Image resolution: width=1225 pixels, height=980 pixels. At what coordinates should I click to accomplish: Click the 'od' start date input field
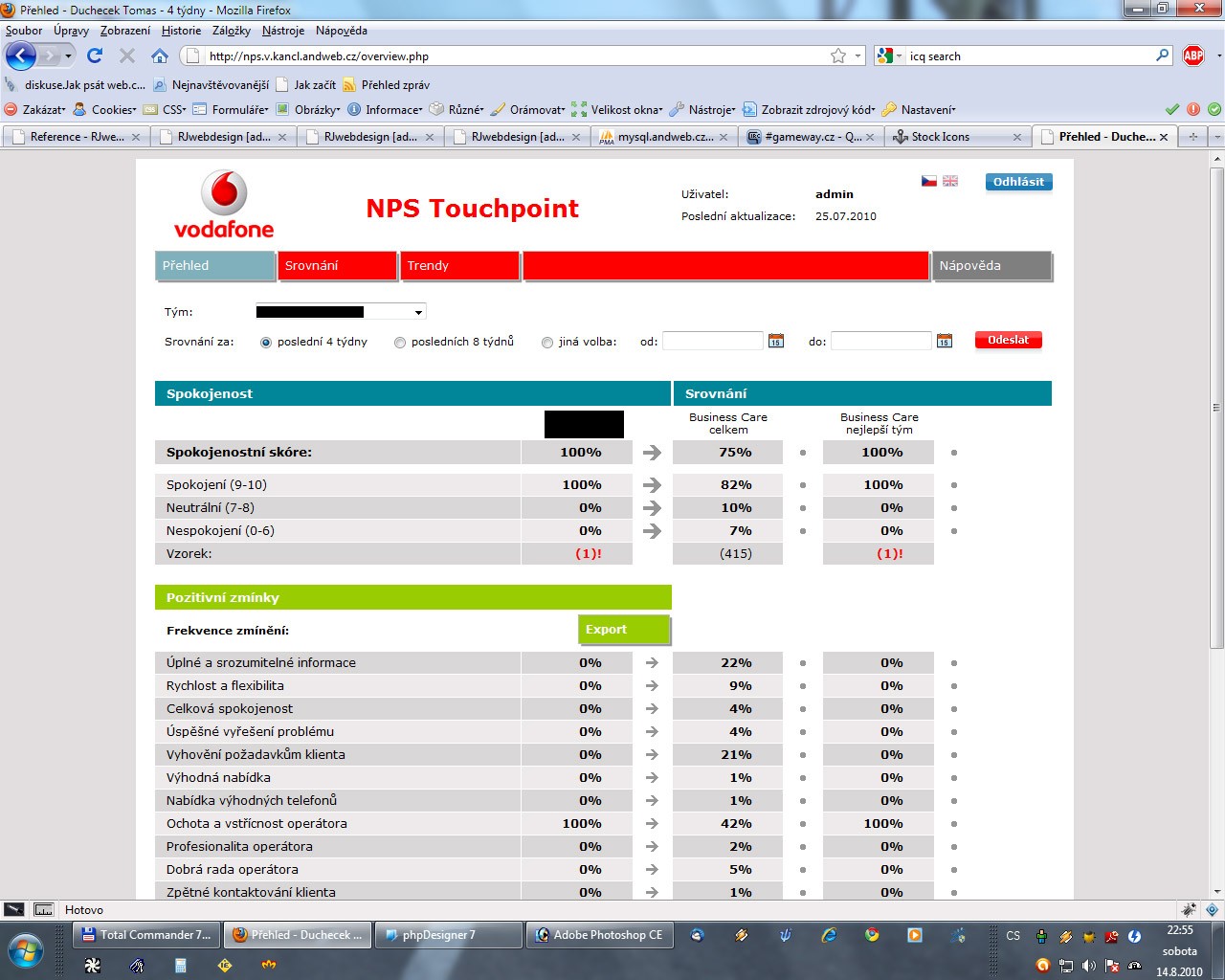(712, 341)
